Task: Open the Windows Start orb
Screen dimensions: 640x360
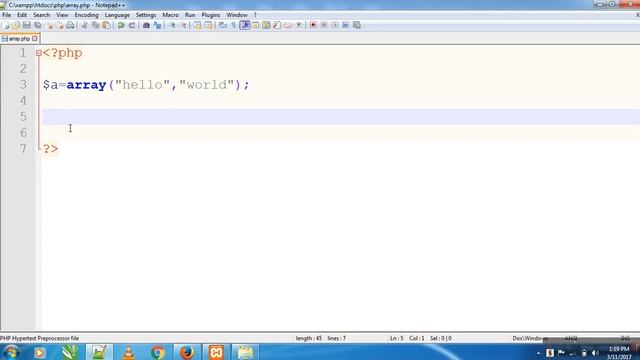Action: pos(11,352)
